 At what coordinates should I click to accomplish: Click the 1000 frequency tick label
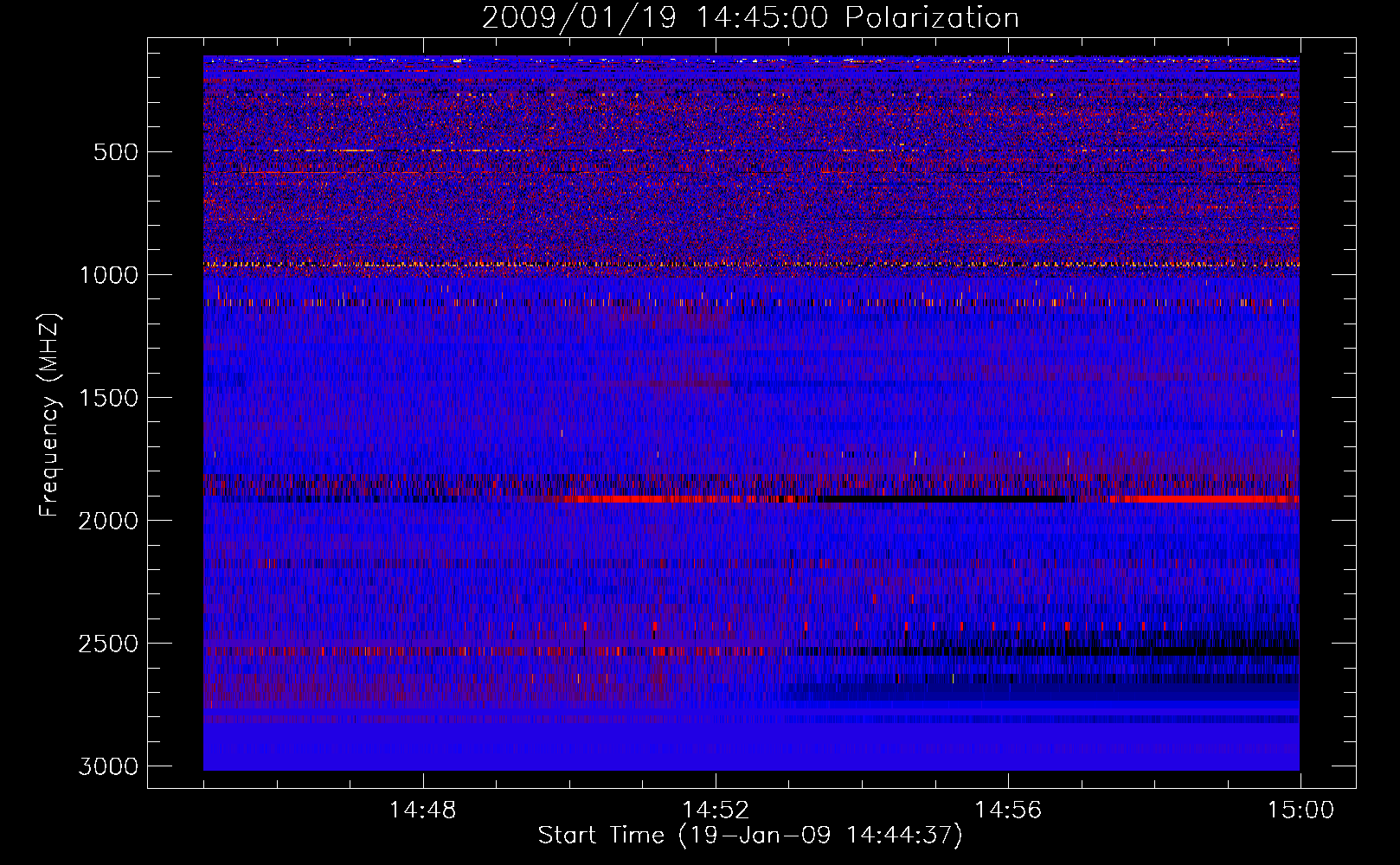[x=108, y=275]
